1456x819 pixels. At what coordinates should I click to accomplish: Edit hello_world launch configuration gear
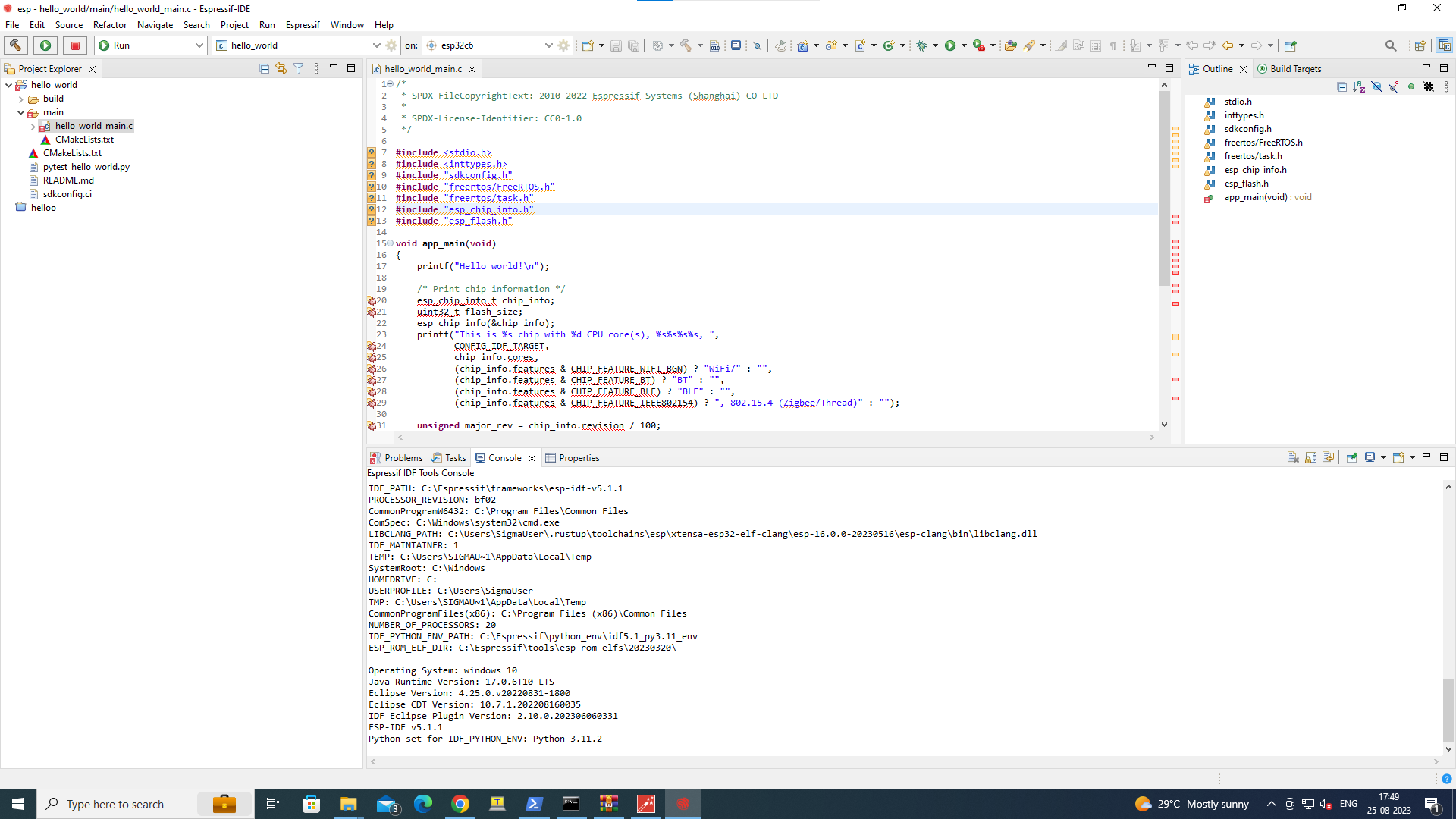[x=391, y=45]
